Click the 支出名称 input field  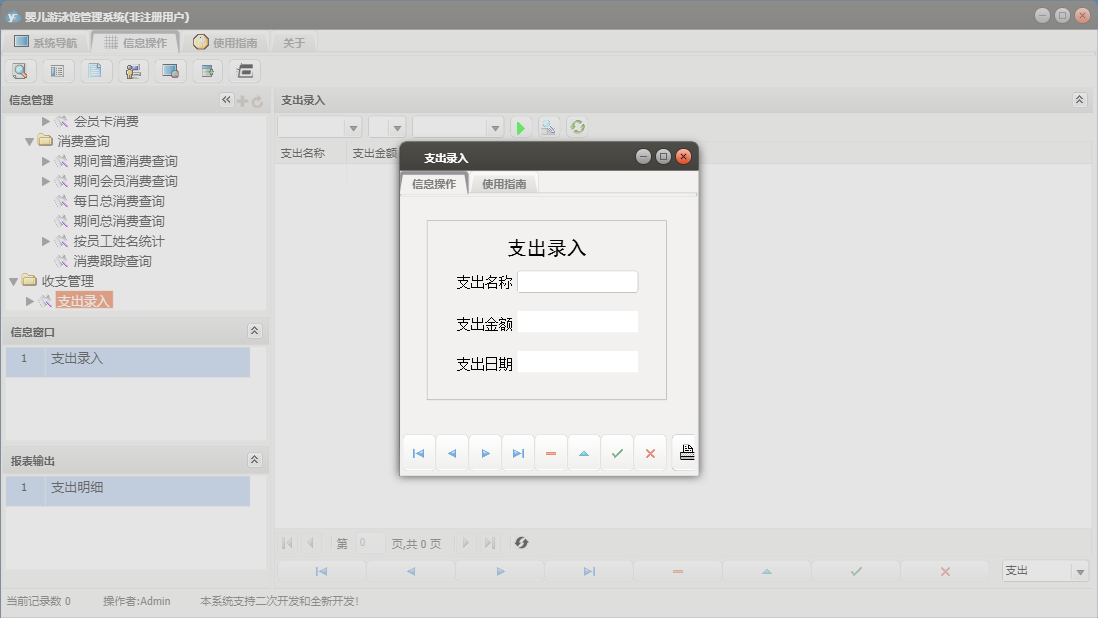coord(577,281)
